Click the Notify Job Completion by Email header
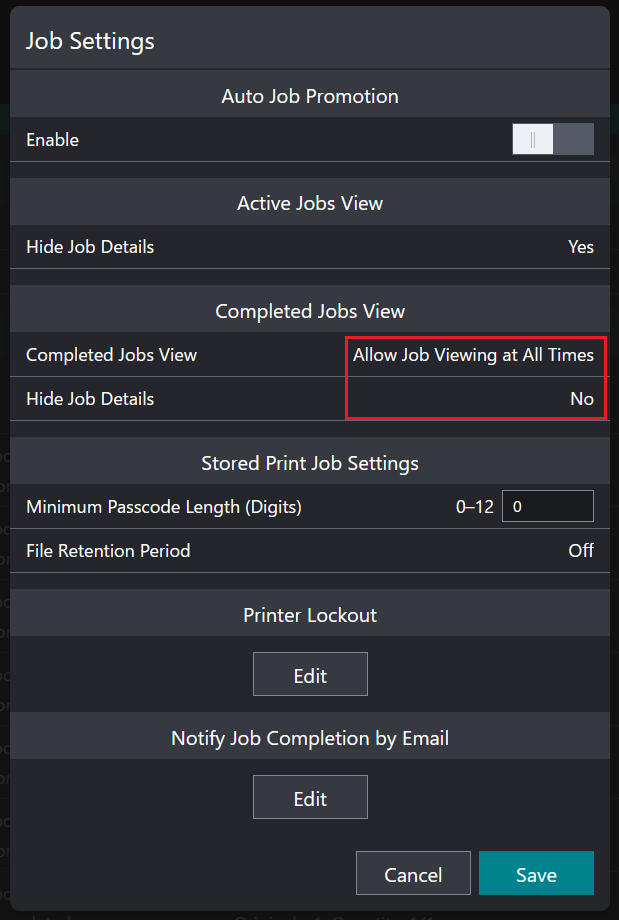This screenshot has width=619, height=920. coord(310,738)
